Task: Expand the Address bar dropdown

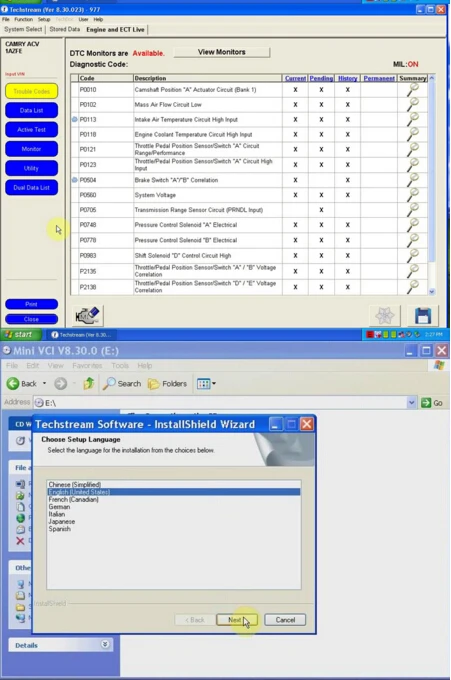Action: pyautogui.click(x=411, y=403)
